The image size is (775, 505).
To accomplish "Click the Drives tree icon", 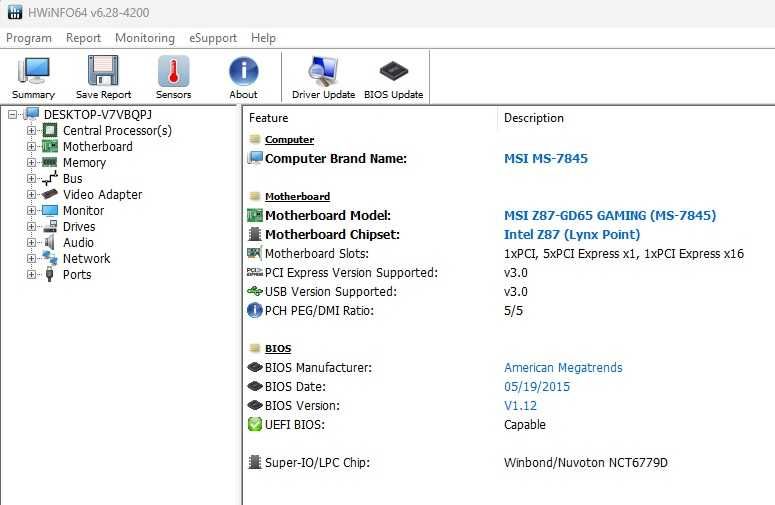I will tap(49, 226).
